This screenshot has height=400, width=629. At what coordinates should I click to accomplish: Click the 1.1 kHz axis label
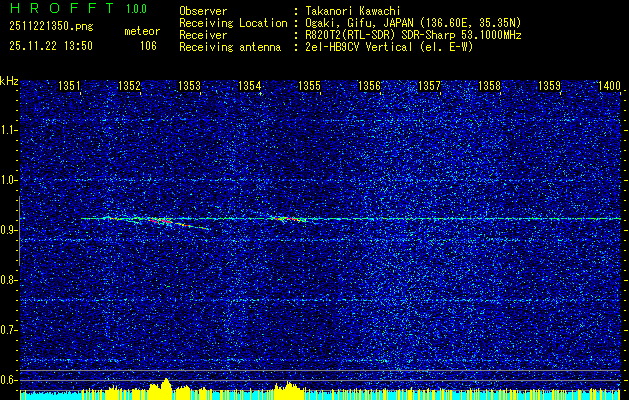pos(7,130)
